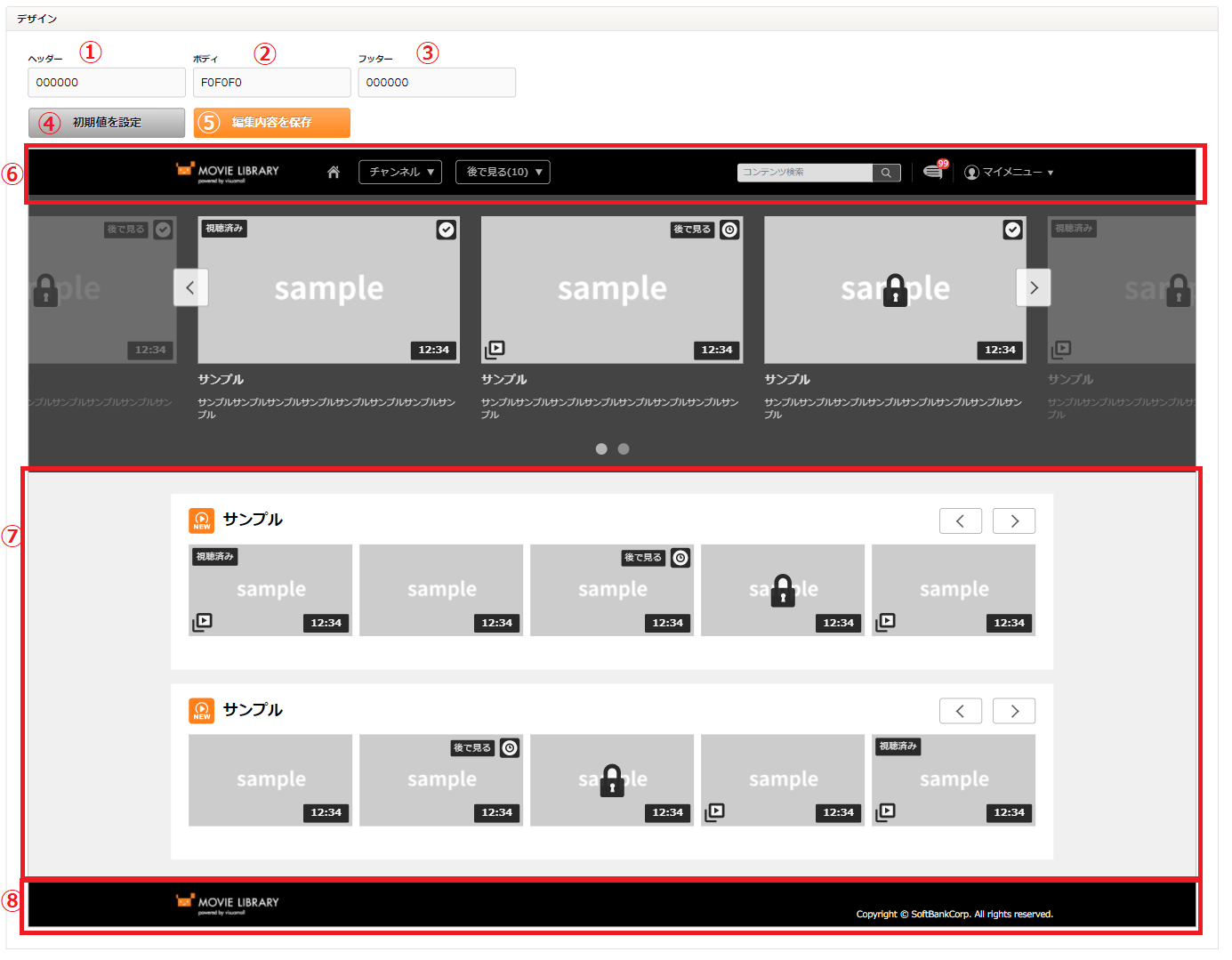Toggle watch-later clock in first サンプル row
This screenshot has height=960, width=1232.
click(x=680, y=558)
